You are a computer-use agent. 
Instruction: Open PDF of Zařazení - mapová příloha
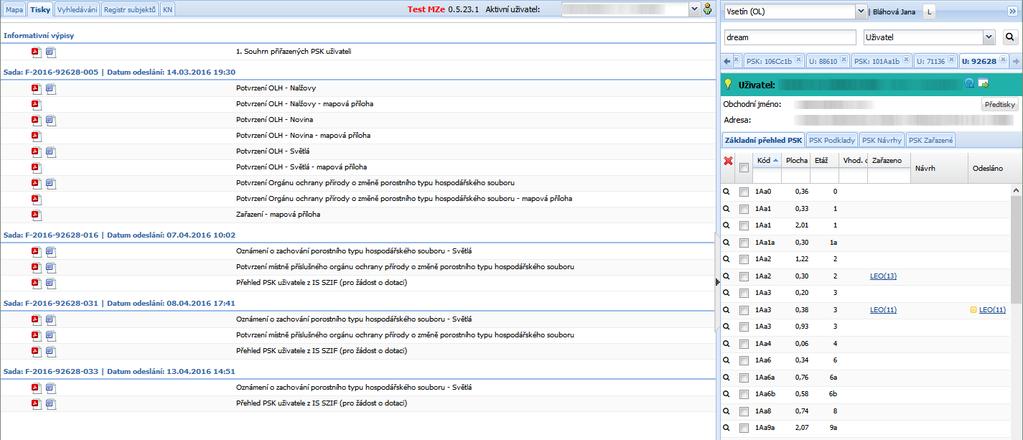pos(37,215)
